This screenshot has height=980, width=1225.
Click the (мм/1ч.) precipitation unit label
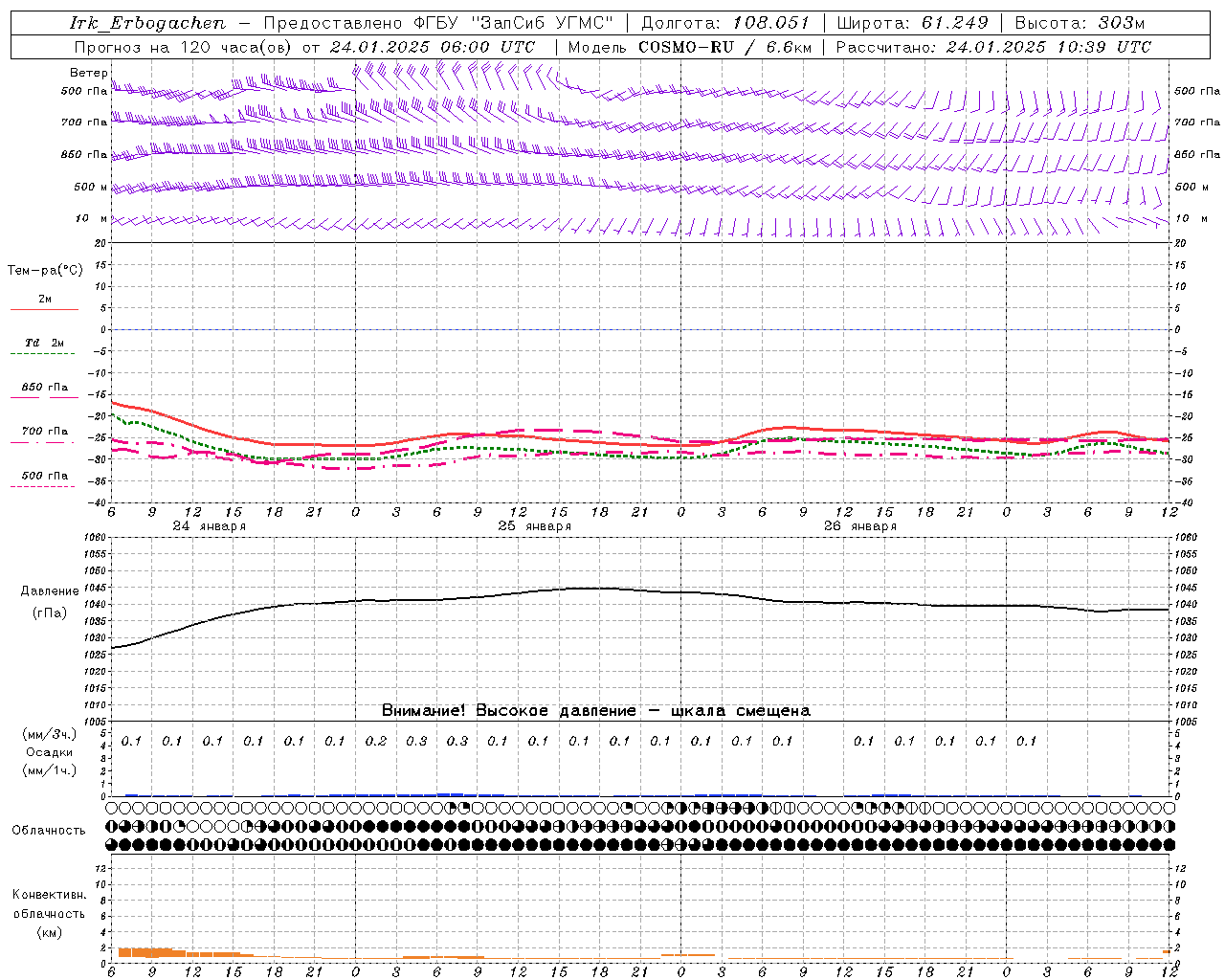[x=49, y=769]
